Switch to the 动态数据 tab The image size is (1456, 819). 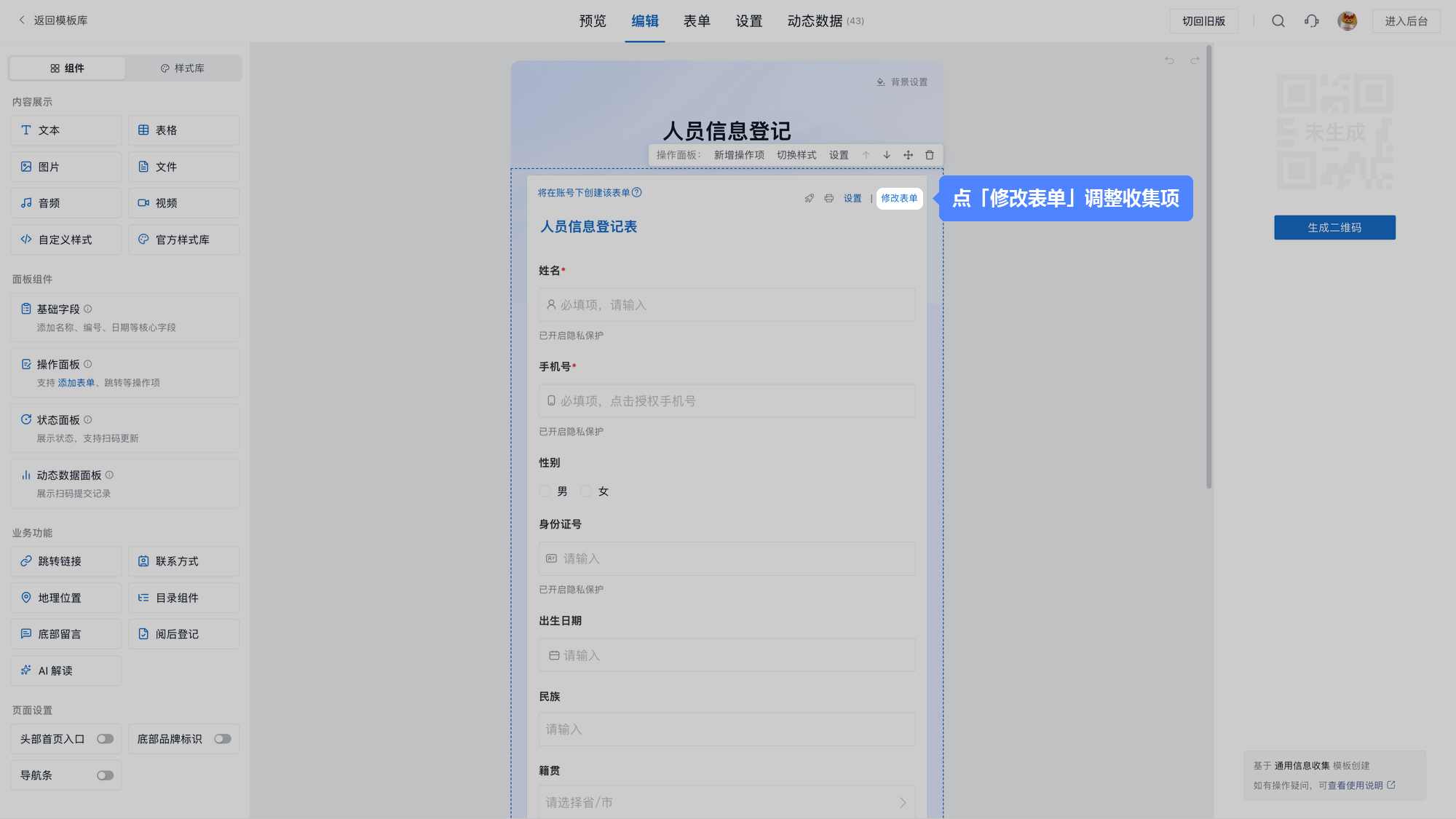pyautogui.click(x=826, y=21)
